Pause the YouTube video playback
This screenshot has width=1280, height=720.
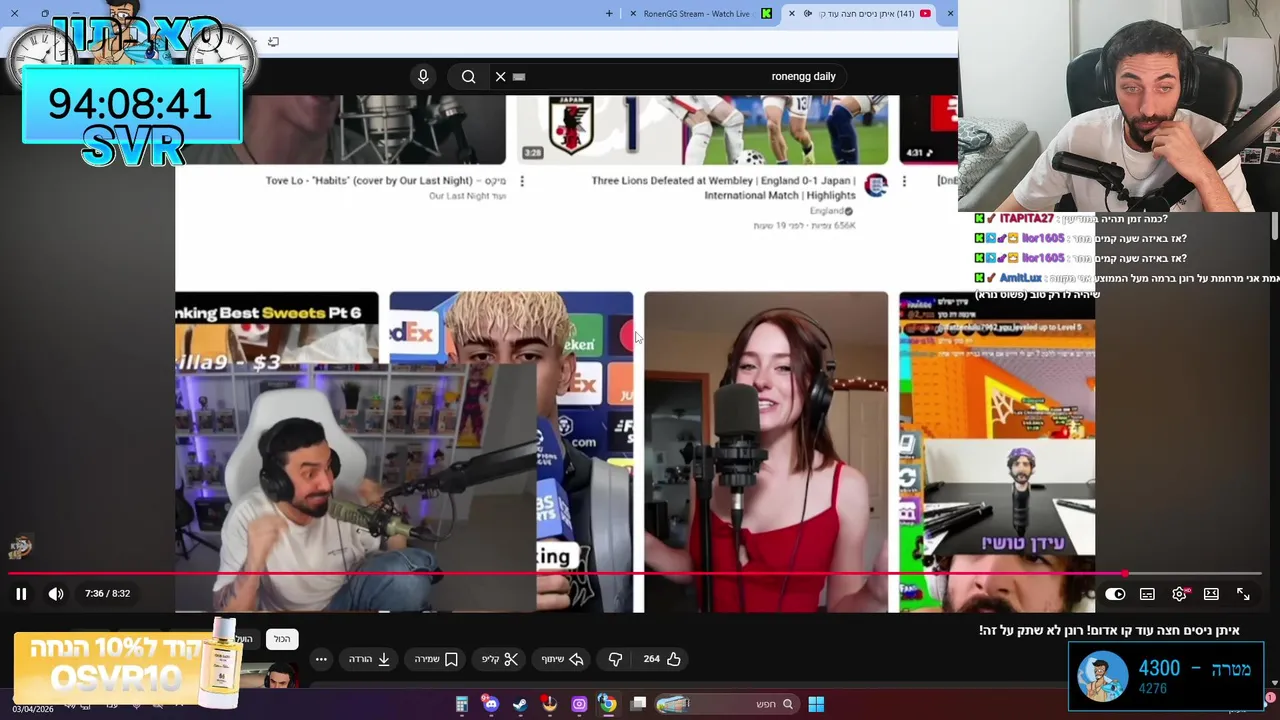[21, 594]
